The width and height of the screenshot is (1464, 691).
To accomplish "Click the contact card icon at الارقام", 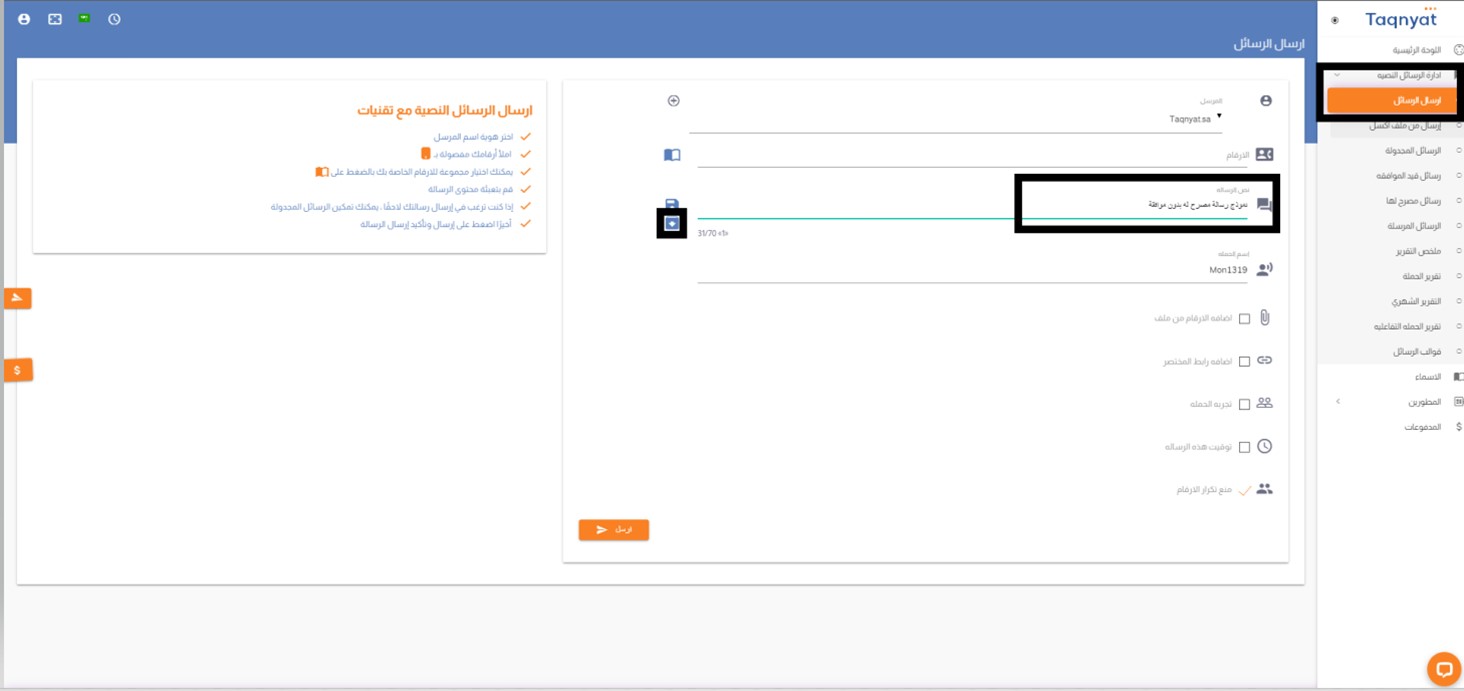I will pyautogui.click(x=1264, y=154).
